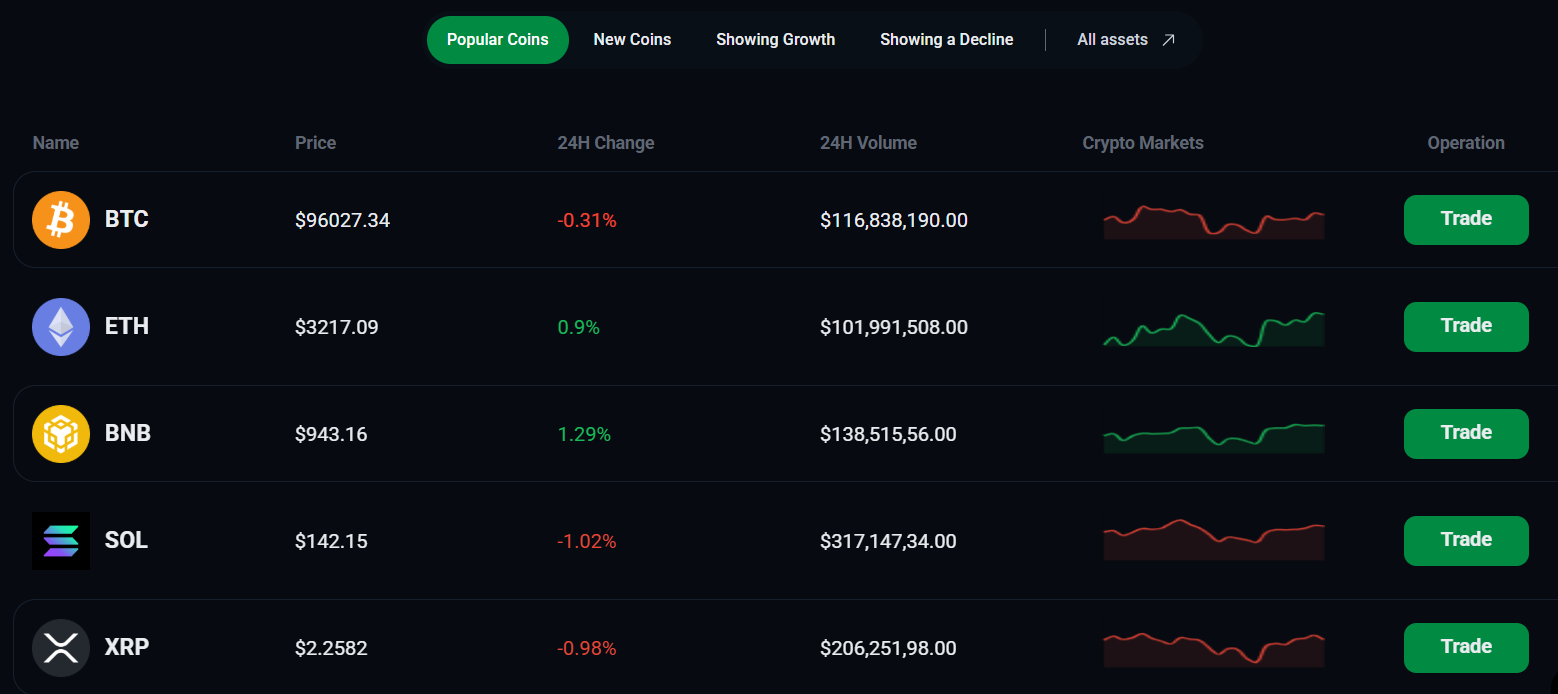
Task: Select the Solana coin icon
Action: tap(60, 540)
